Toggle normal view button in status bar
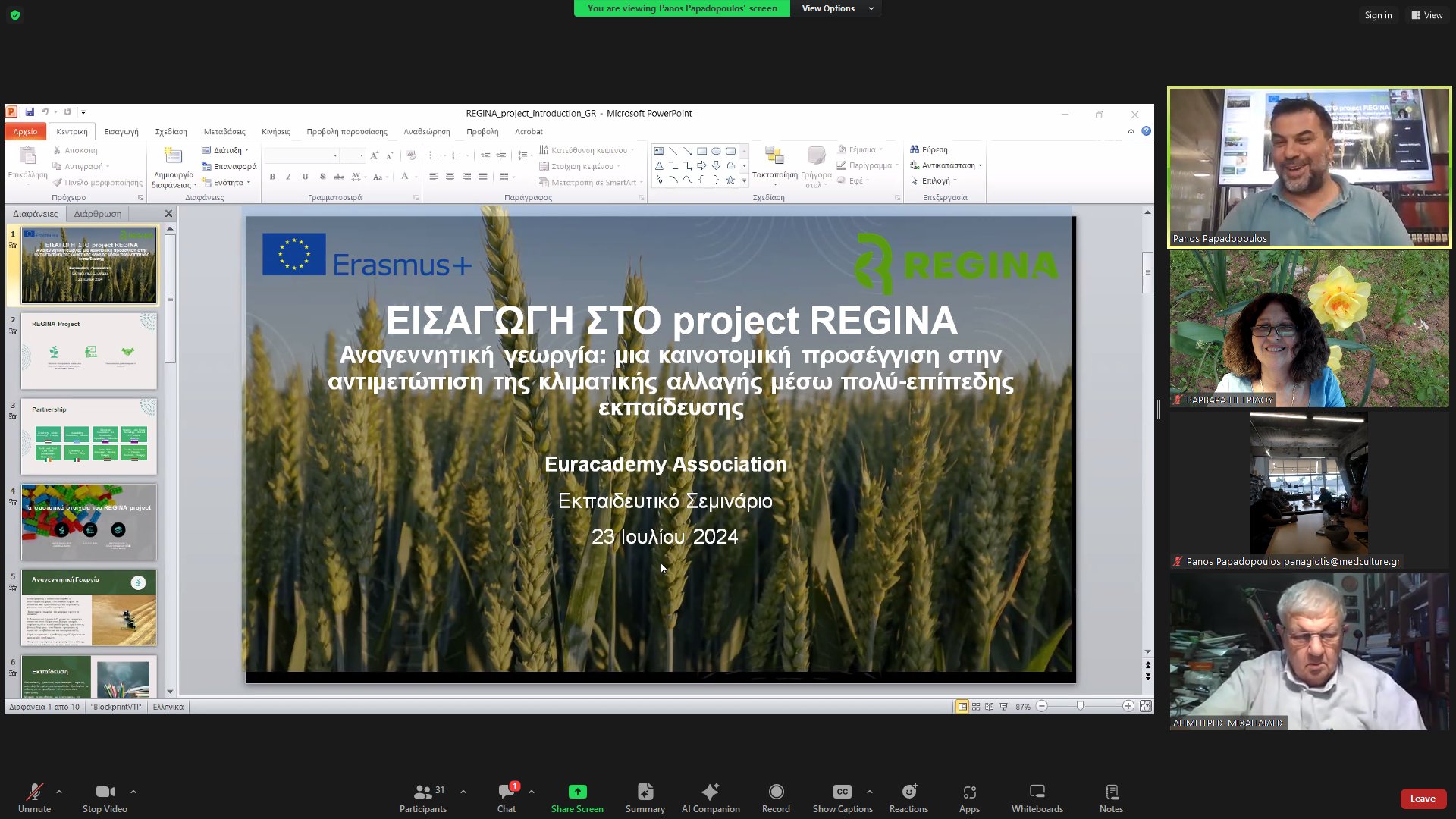Image resolution: width=1456 pixels, height=819 pixels. (x=962, y=706)
